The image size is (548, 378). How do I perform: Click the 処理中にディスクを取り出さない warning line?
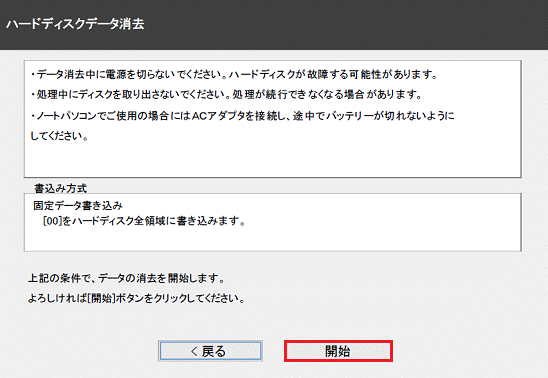(x=226, y=94)
